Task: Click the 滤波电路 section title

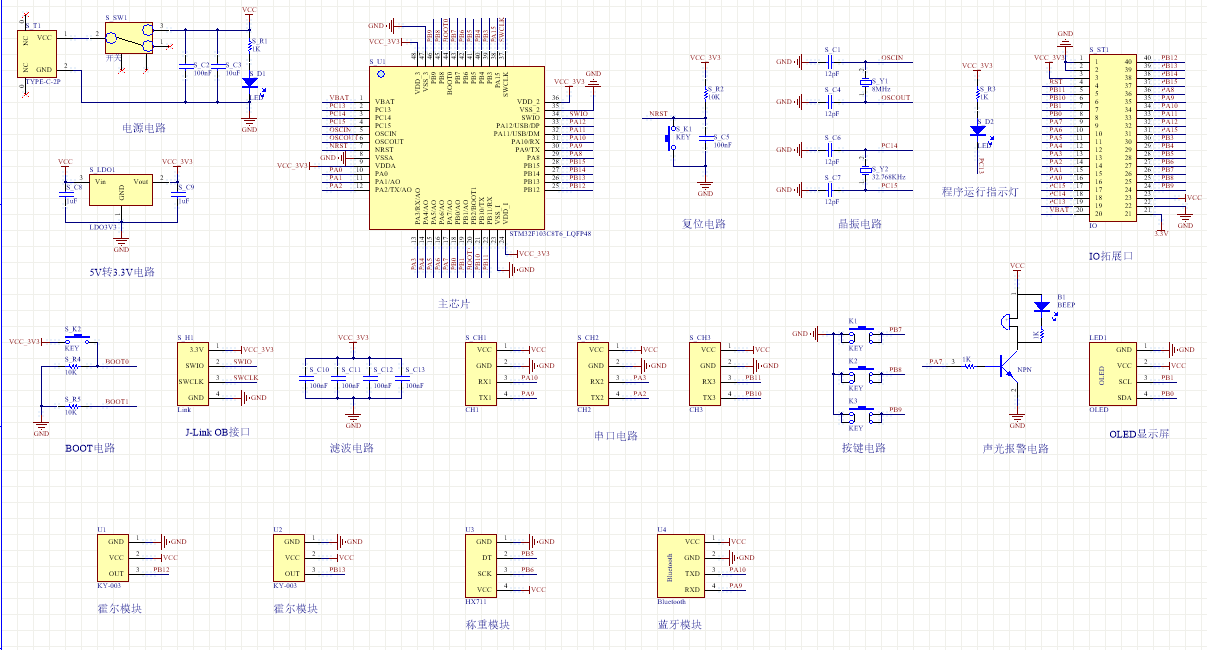Action: (x=351, y=448)
